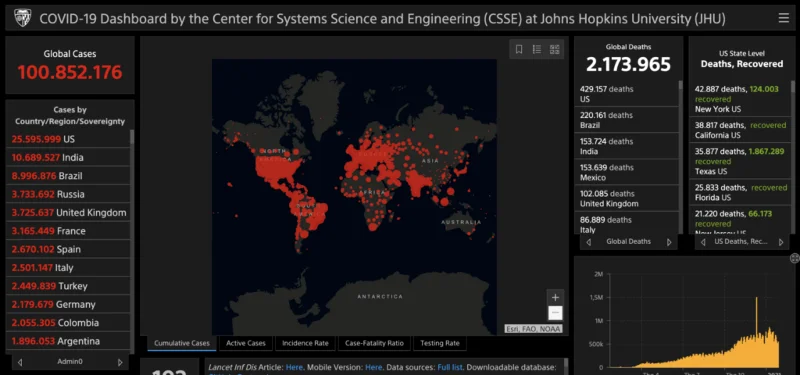This screenshot has width=800, height=375.
Task: Click the Global Deaths total 2.173.965
Action: 628,64
